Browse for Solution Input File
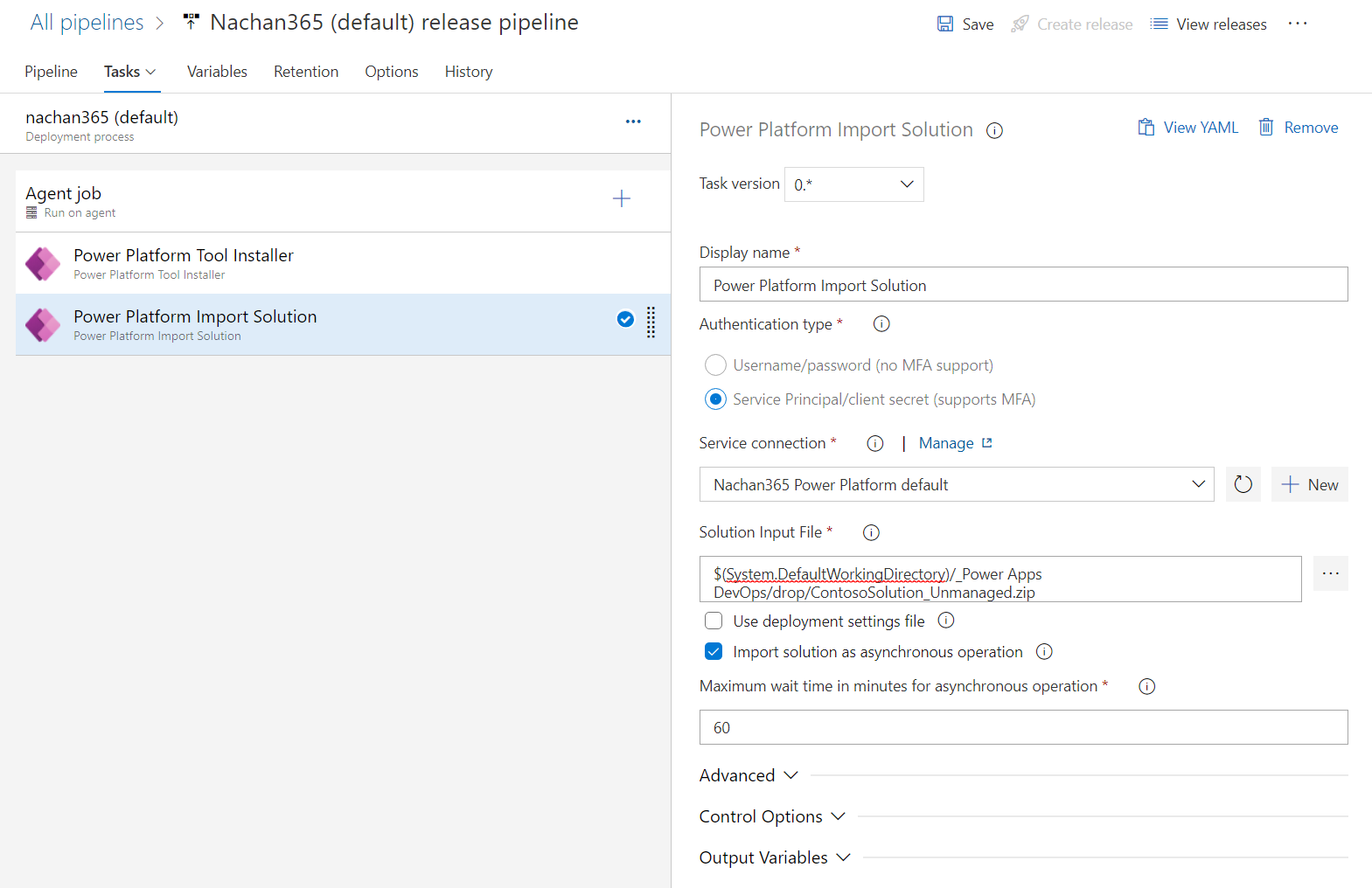 (1330, 573)
